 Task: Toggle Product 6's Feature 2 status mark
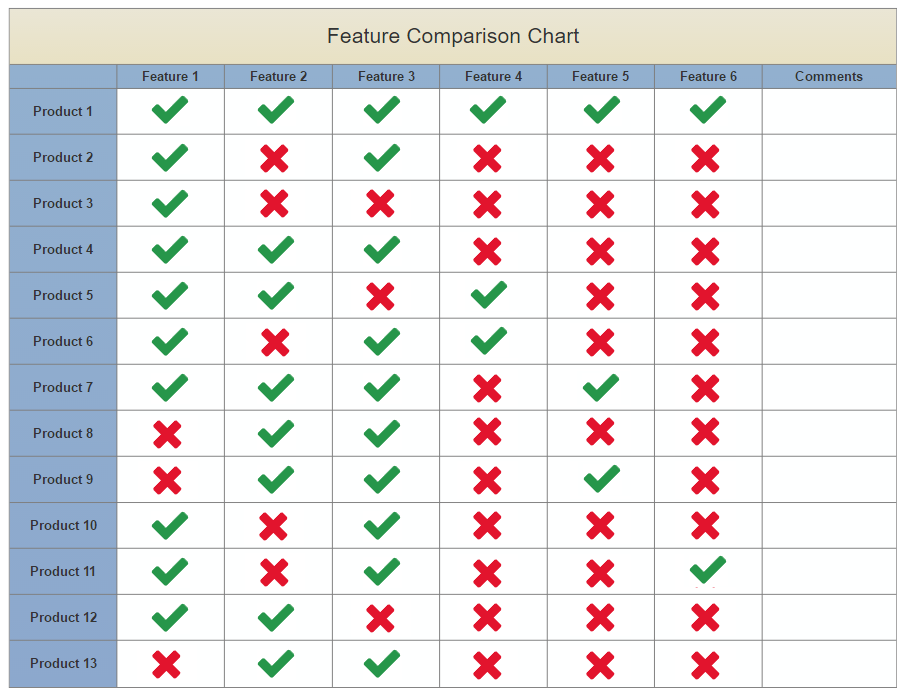point(278,341)
